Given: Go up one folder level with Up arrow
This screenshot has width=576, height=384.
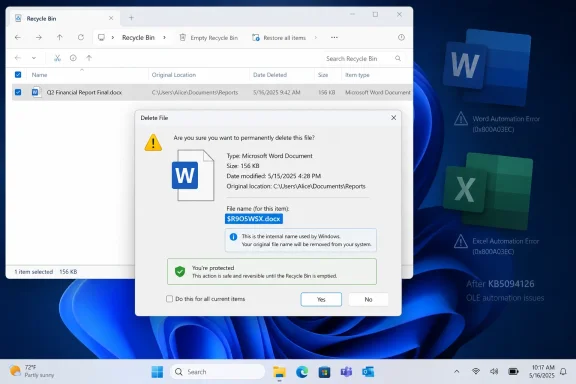Looking at the screenshot, I should click(60, 37).
